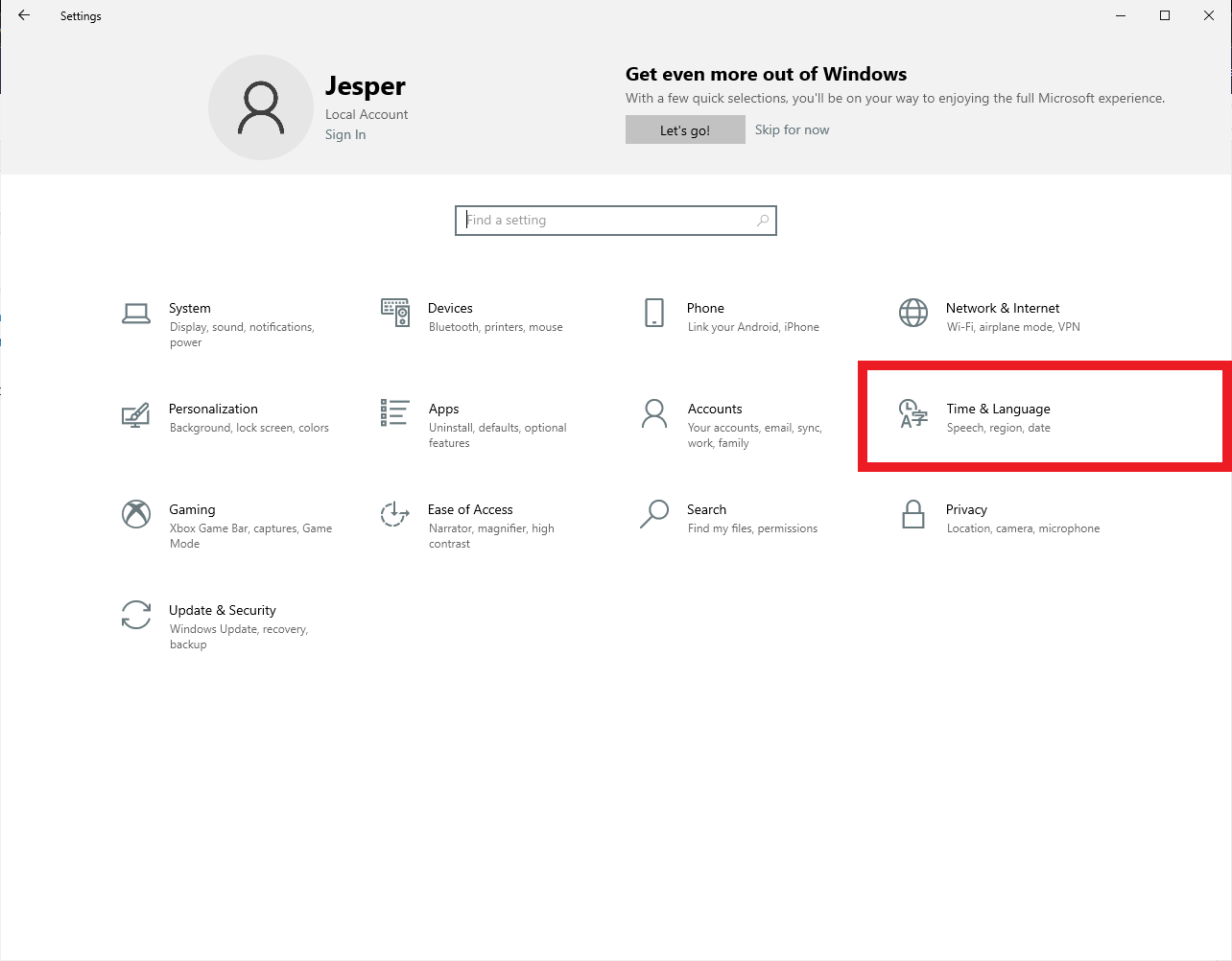The image size is (1232, 961).
Task: Click the Privacy padlock icon
Action: click(913, 515)
